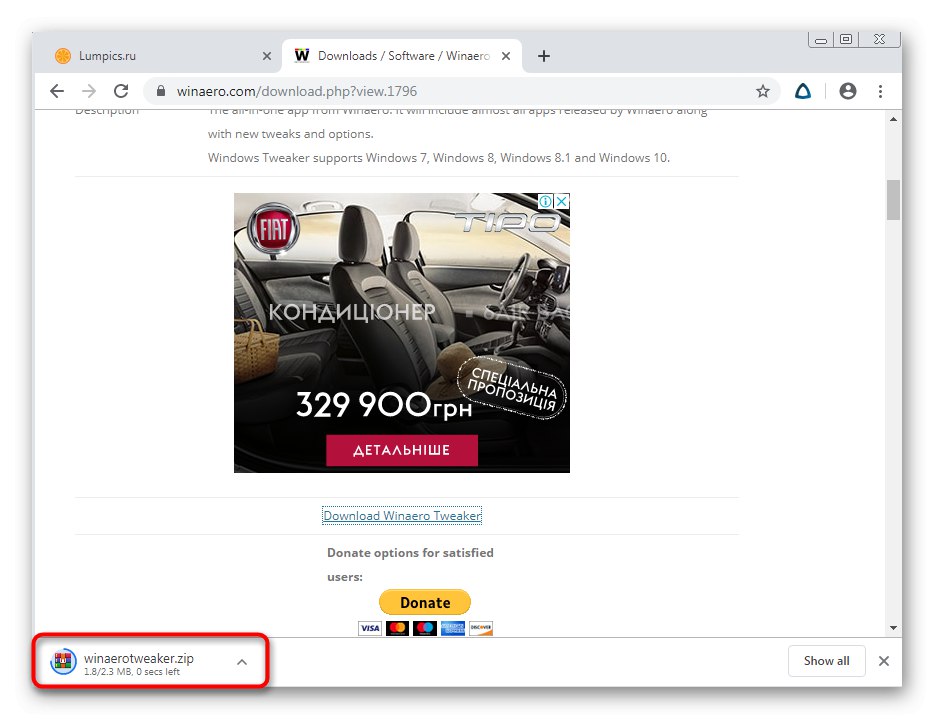934x719 pixels.
Task: Click the page reload icon
Action: point(121,90)
